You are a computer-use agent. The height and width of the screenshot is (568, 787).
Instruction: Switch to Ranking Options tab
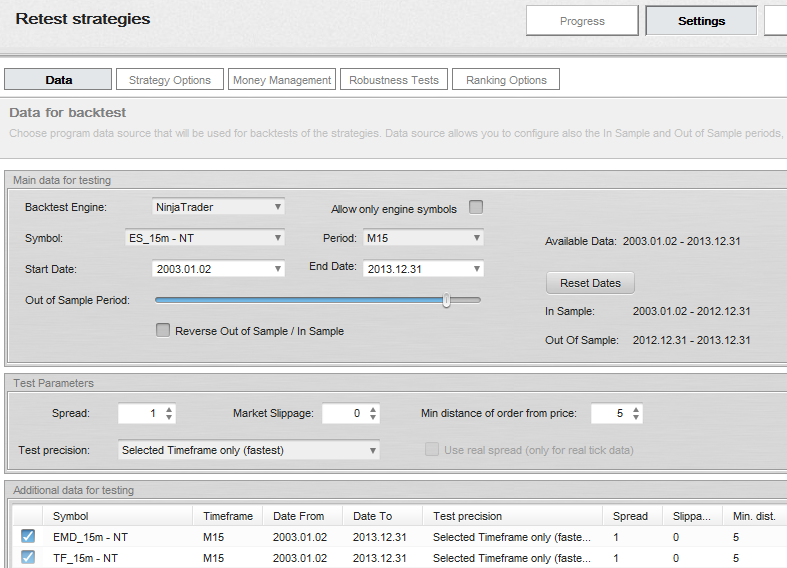506,80
